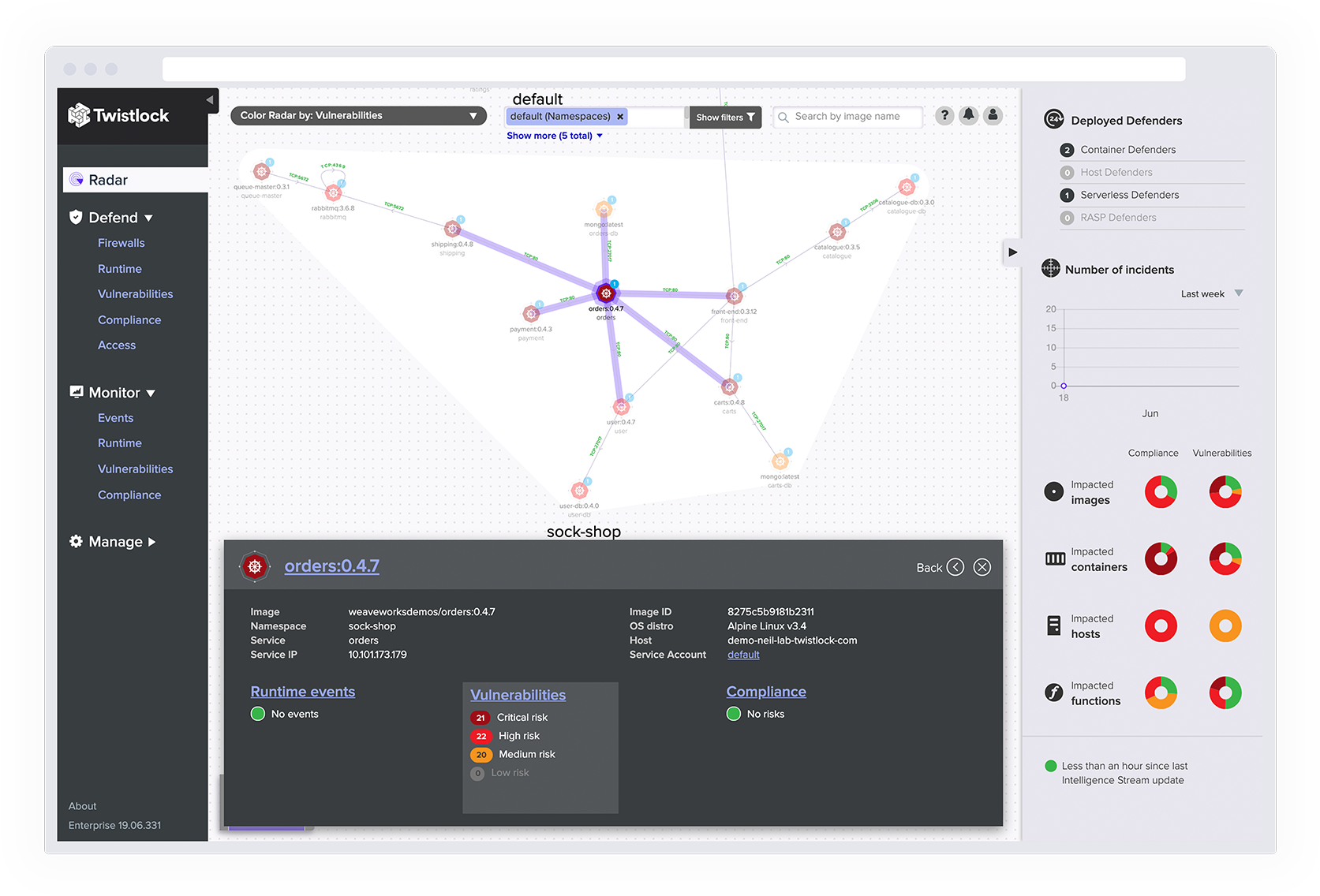Expand Show more (5 total) filters
The width and height of the screenshot is (1320, 896).
555,136
